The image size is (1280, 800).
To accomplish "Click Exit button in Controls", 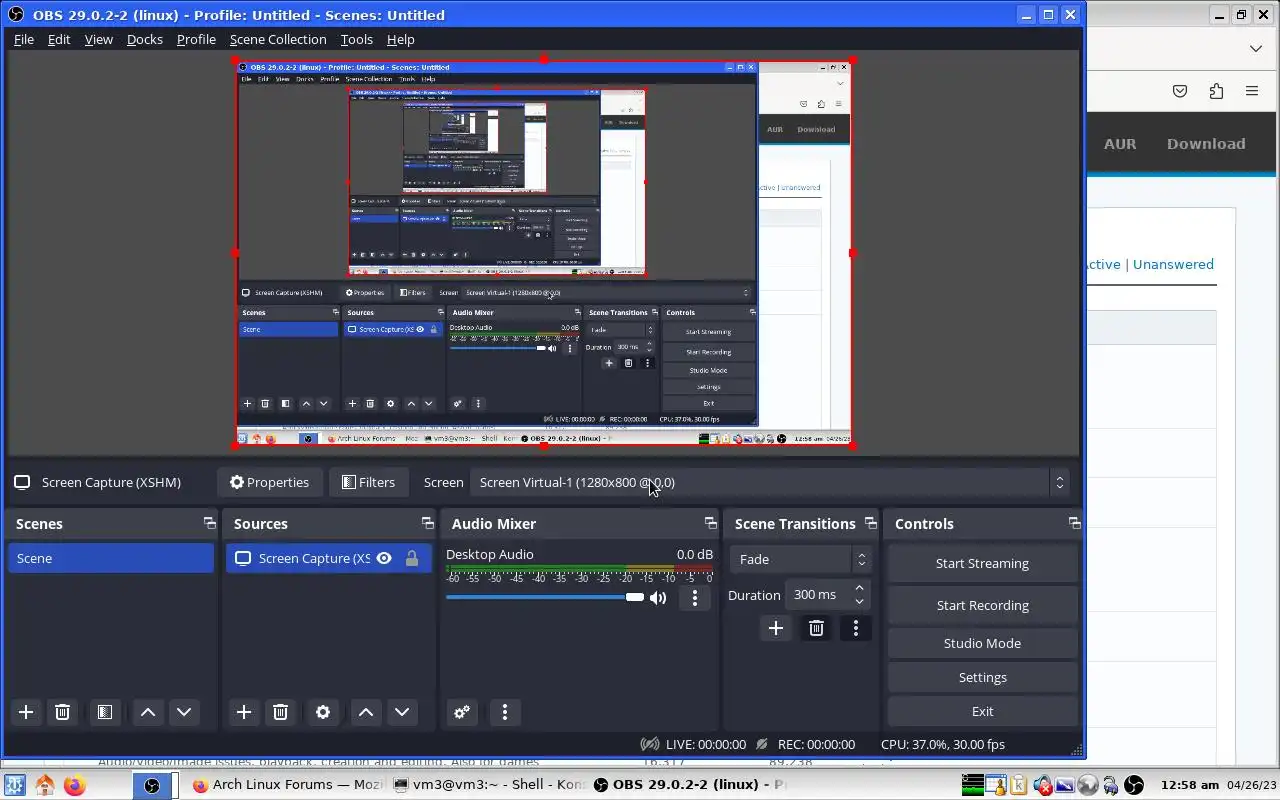I will 982,711.
